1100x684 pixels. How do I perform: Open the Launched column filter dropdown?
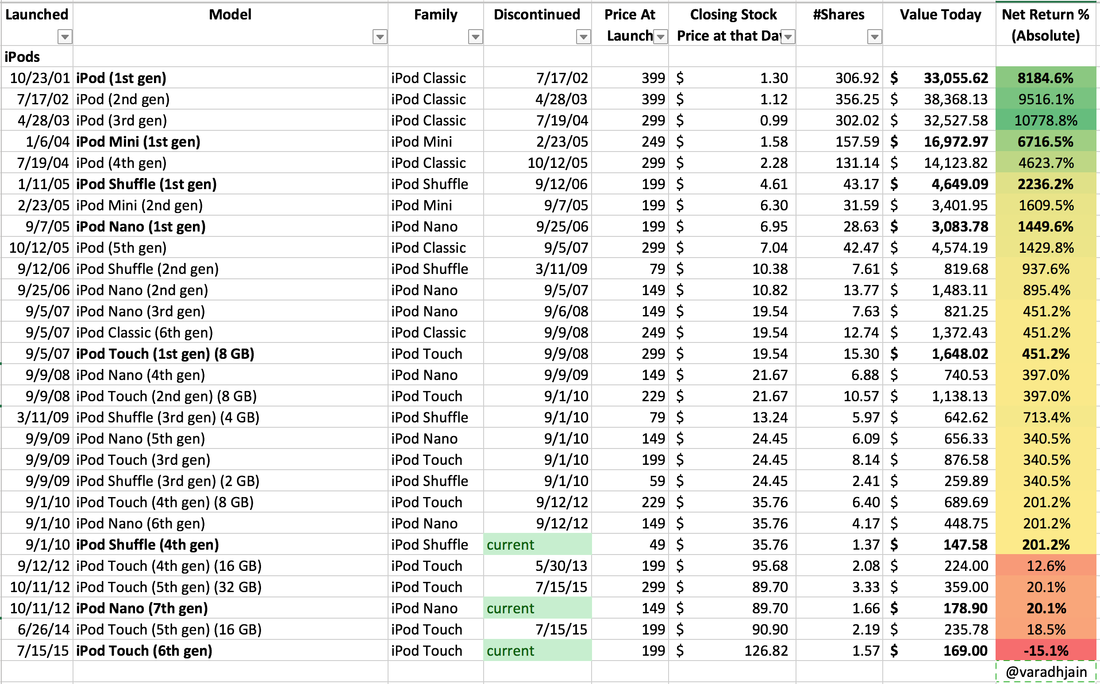[x=65, y=37]
